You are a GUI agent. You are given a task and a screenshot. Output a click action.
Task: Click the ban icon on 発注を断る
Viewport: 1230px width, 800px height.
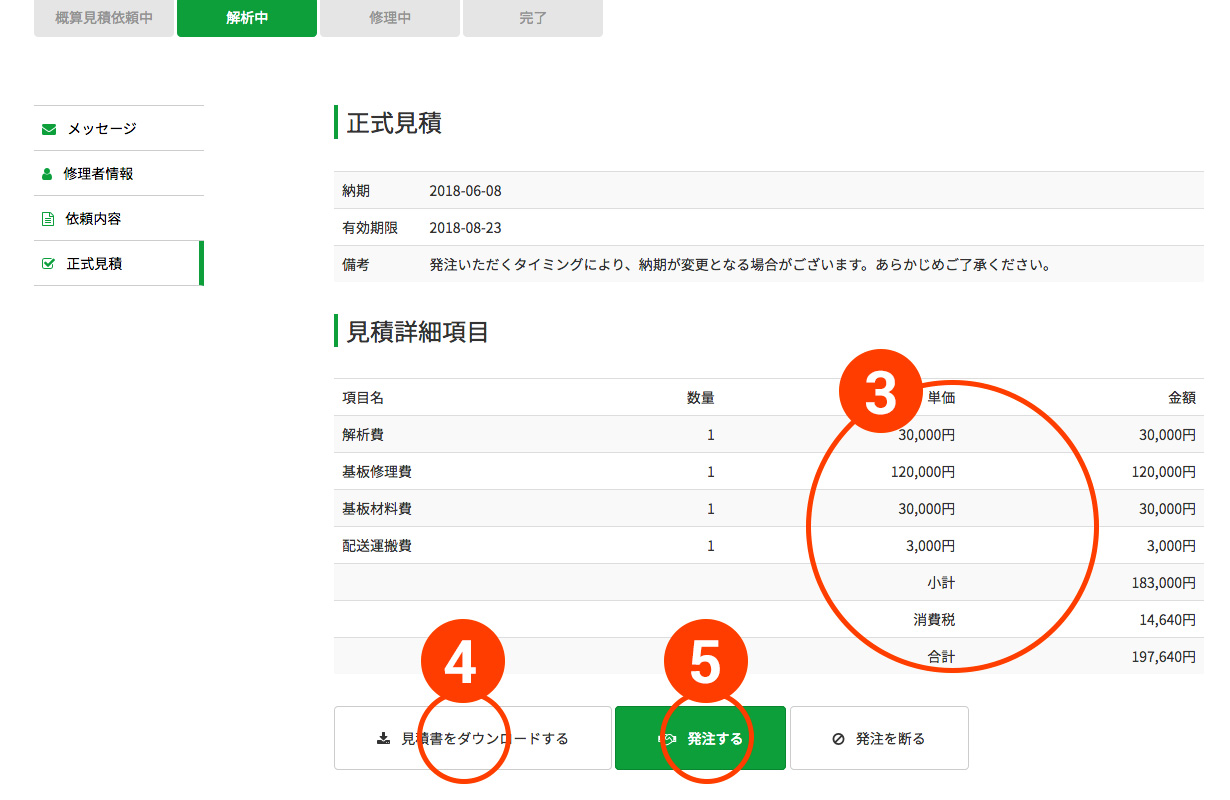(838, 739)
